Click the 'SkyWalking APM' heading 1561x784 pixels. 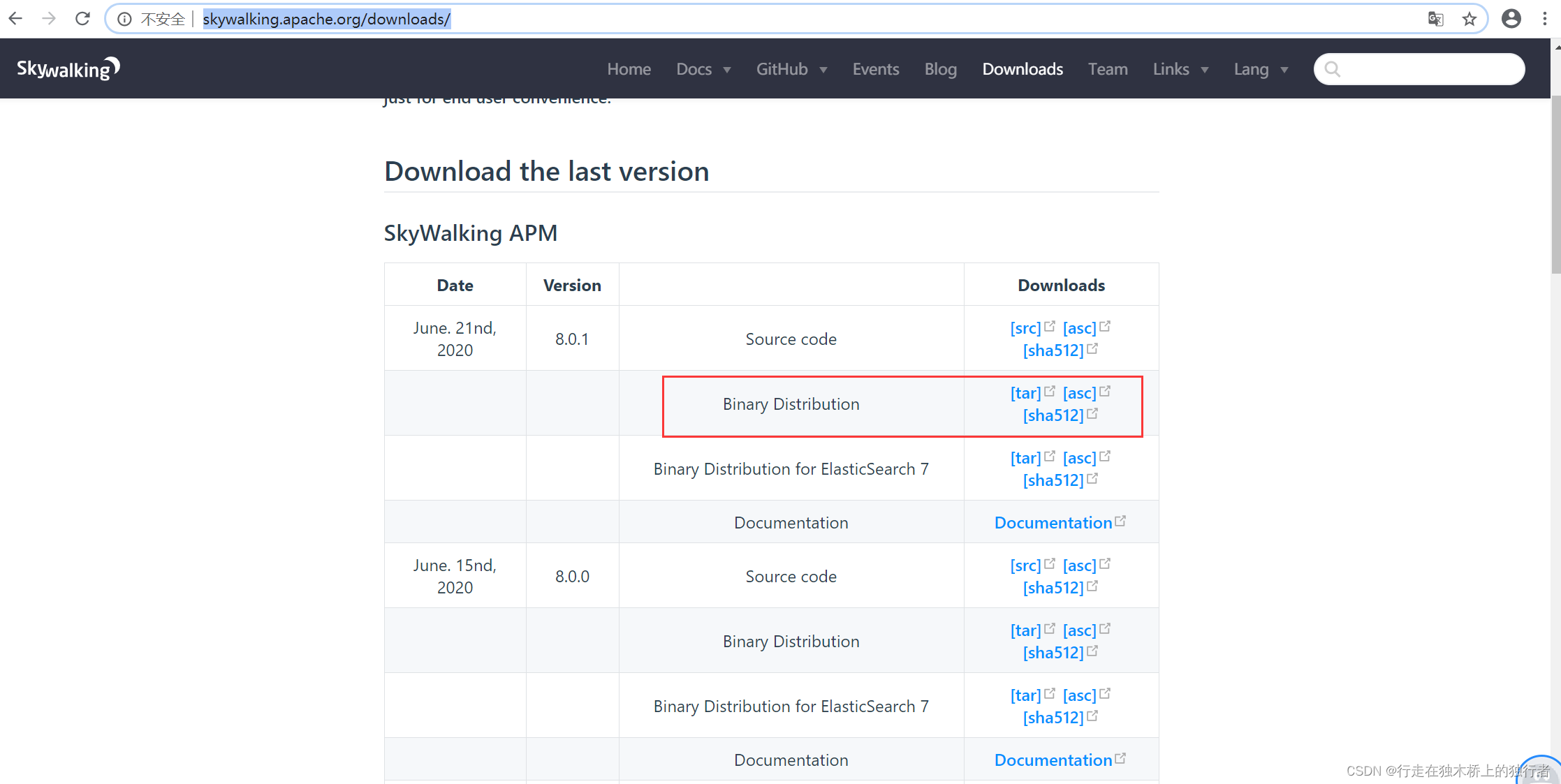click(471, 233)
